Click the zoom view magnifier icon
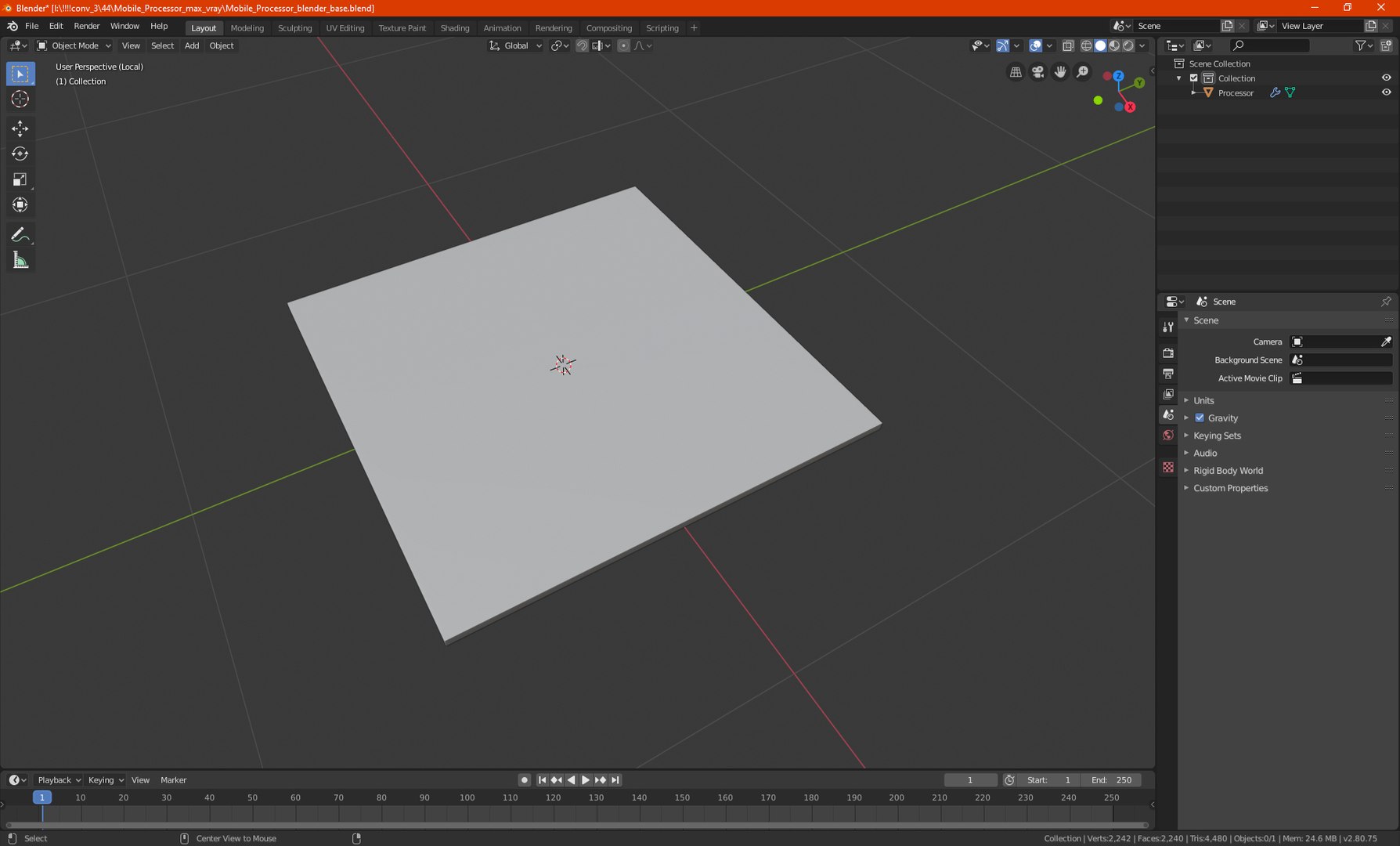1400x846 pixels. (x=1083, y=72)
